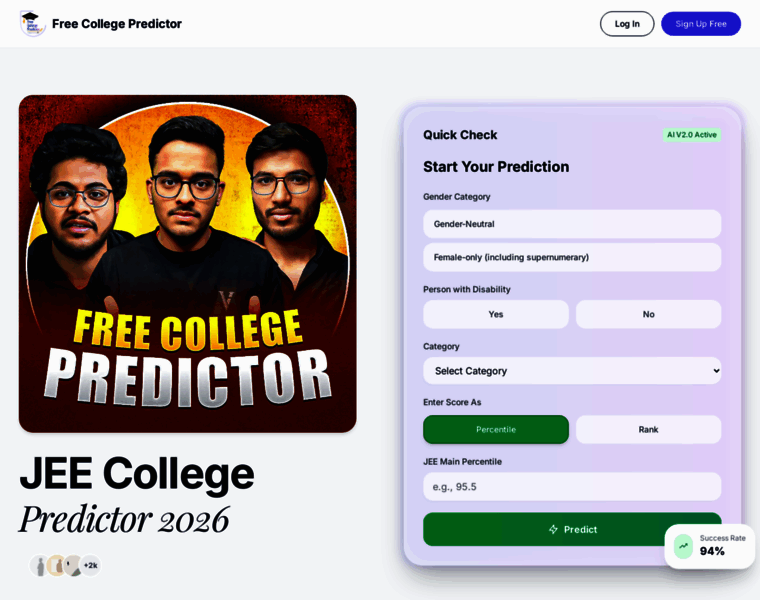Viewport: 760px width, 600px height.
Task: Click the Sign Up Free button
Action: [x=701, y=24]
